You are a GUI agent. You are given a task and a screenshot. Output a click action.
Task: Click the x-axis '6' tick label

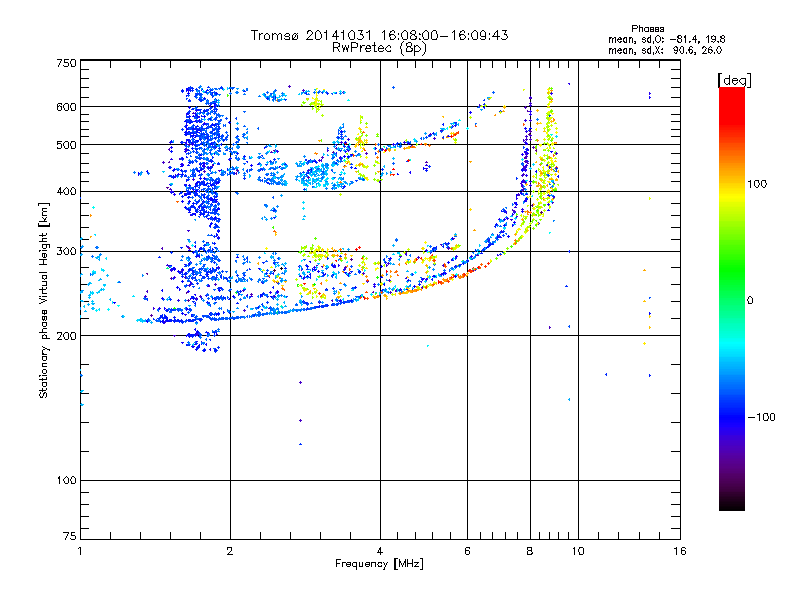click(x=467, y=551)
